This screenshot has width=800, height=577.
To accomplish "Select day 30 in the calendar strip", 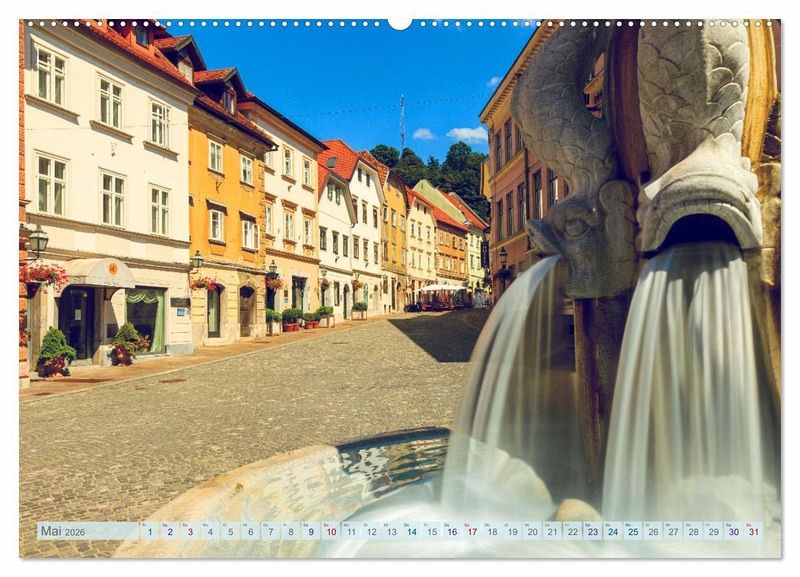I will click(734, 531).
